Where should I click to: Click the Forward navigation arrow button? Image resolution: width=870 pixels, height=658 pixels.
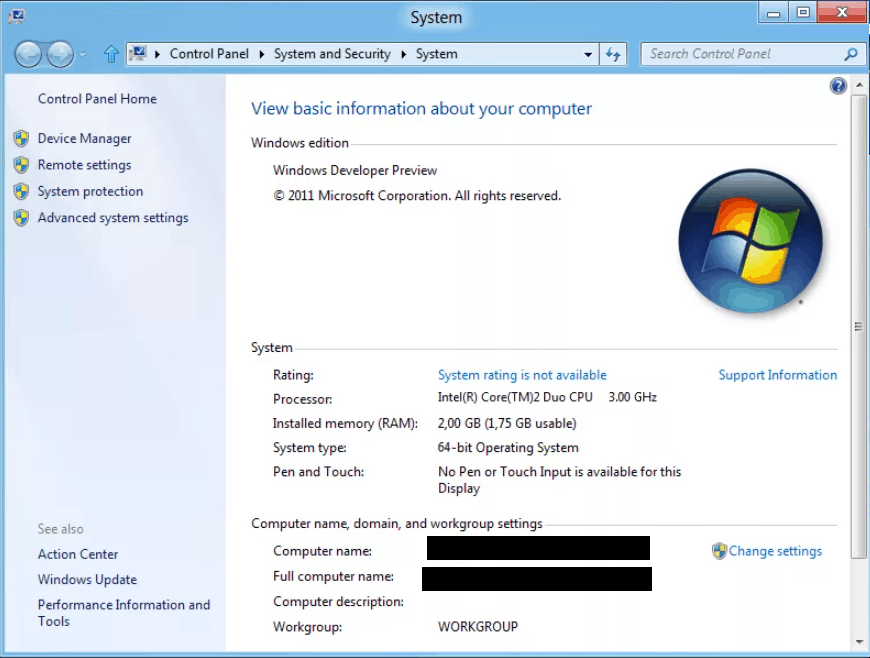[60, 54]
